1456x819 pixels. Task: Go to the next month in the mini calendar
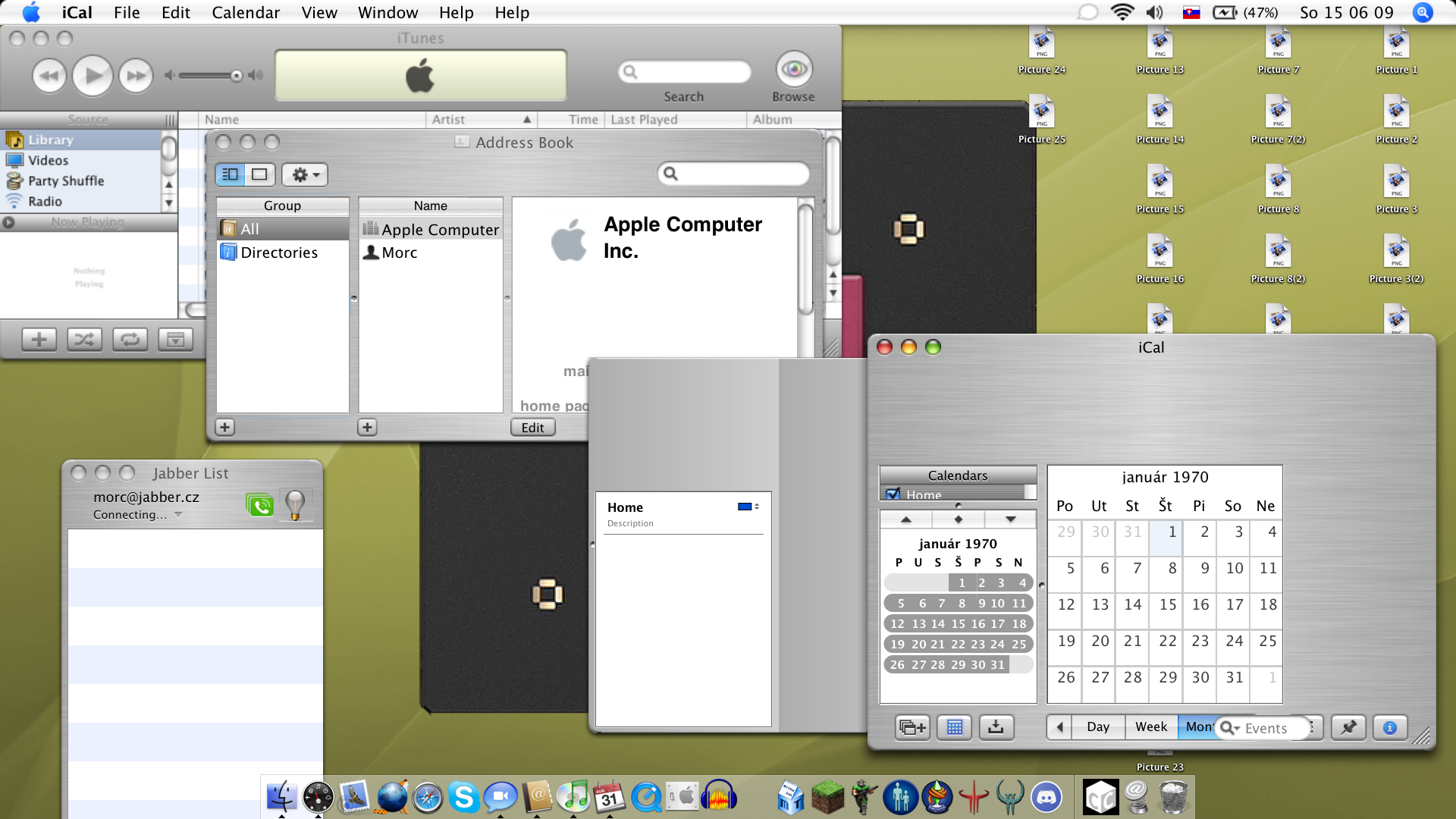(1010, 519)
